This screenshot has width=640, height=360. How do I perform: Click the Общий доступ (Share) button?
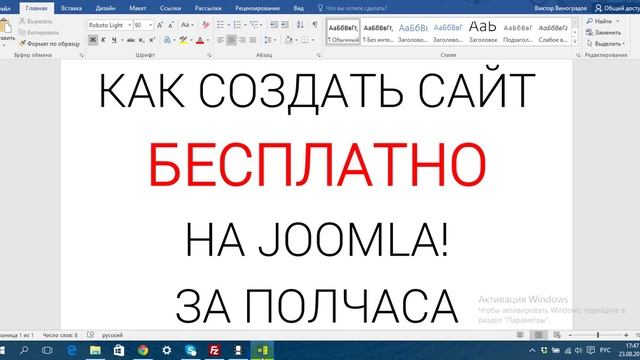(x=617, y=8)
